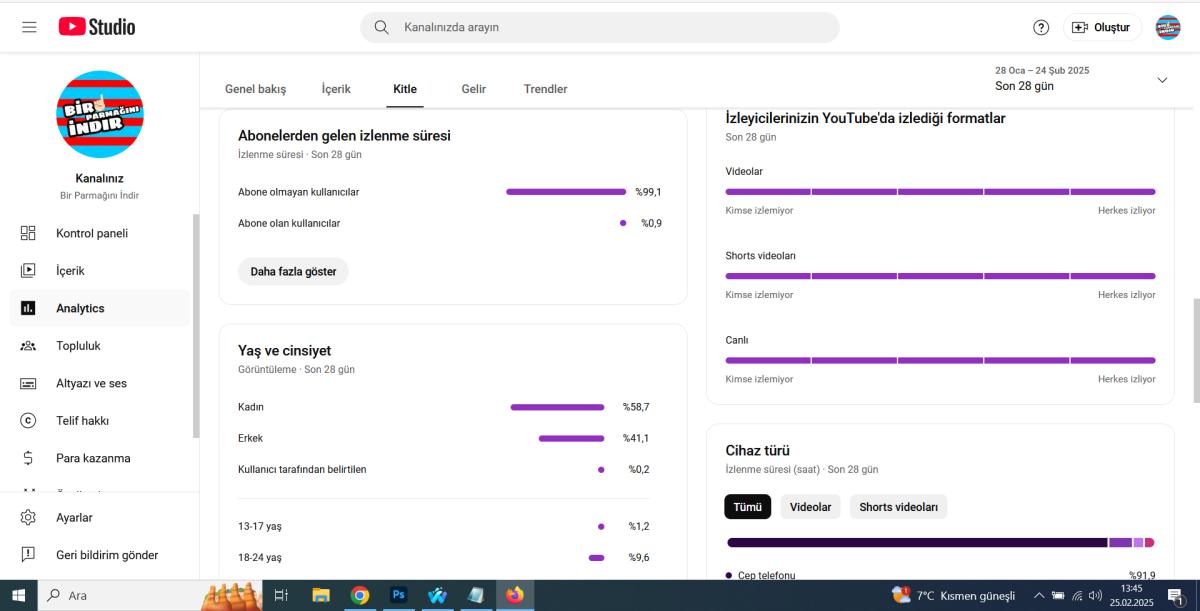Open the Trendler tab
This screenshot has width=1200, height=611.
pyautogui.click(x=545, y=89)
